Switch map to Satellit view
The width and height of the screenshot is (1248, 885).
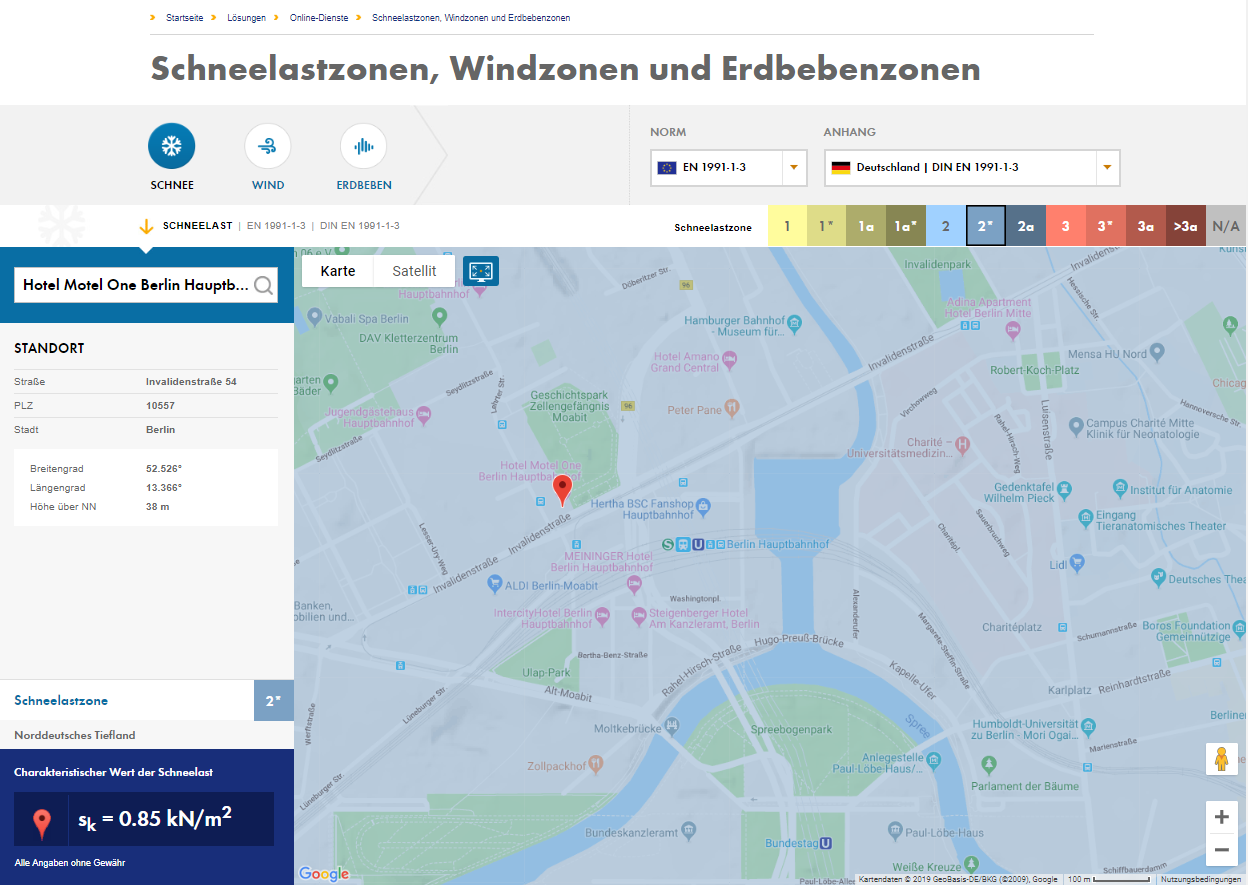(413, 270)
